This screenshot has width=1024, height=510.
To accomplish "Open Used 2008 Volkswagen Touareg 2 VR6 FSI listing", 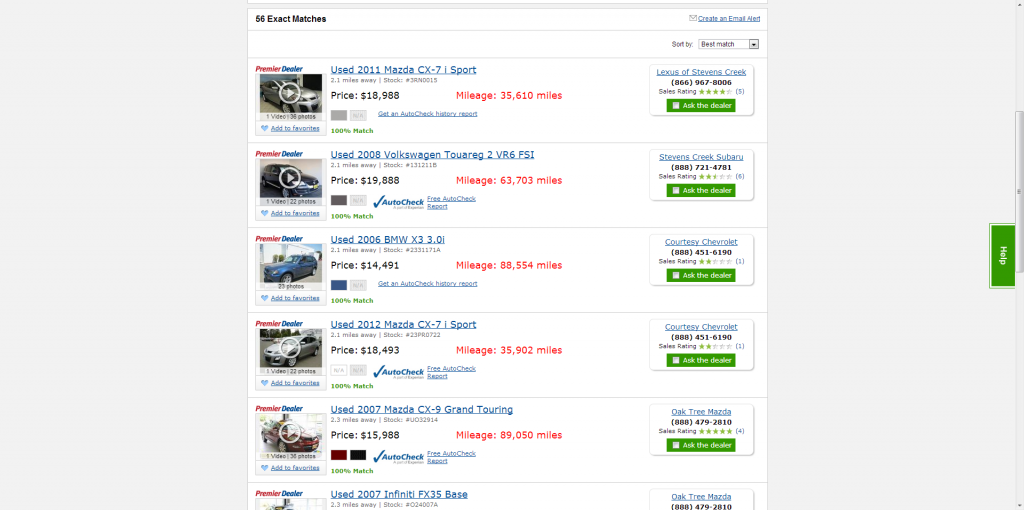I will [432, 155].
